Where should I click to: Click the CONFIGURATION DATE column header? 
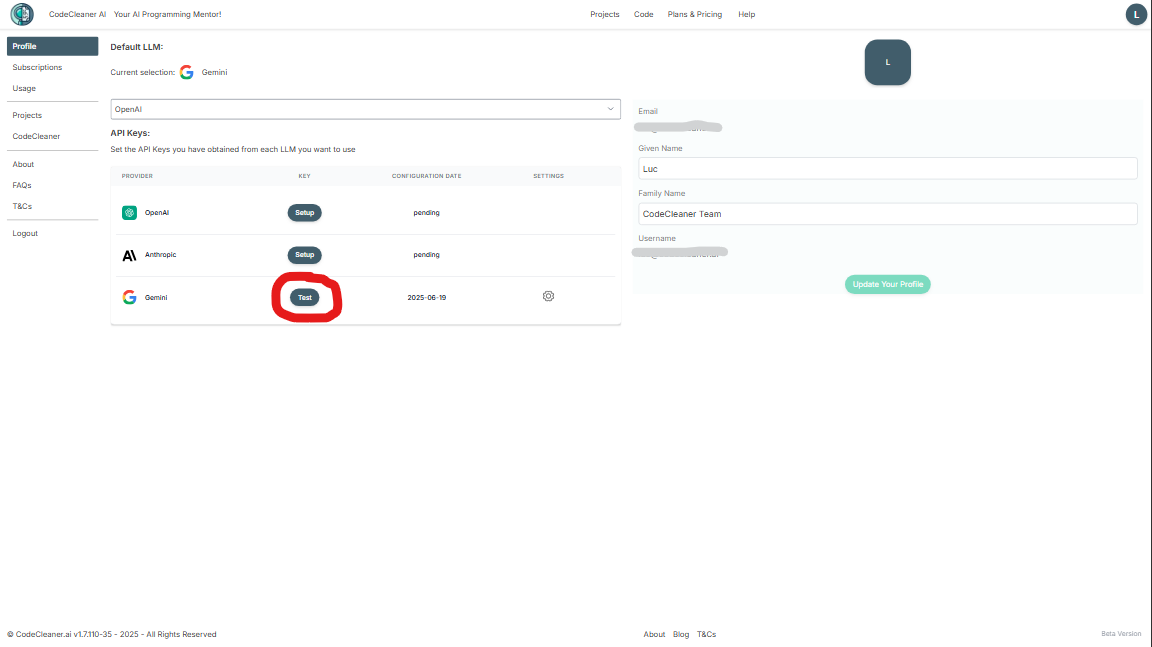426,176
